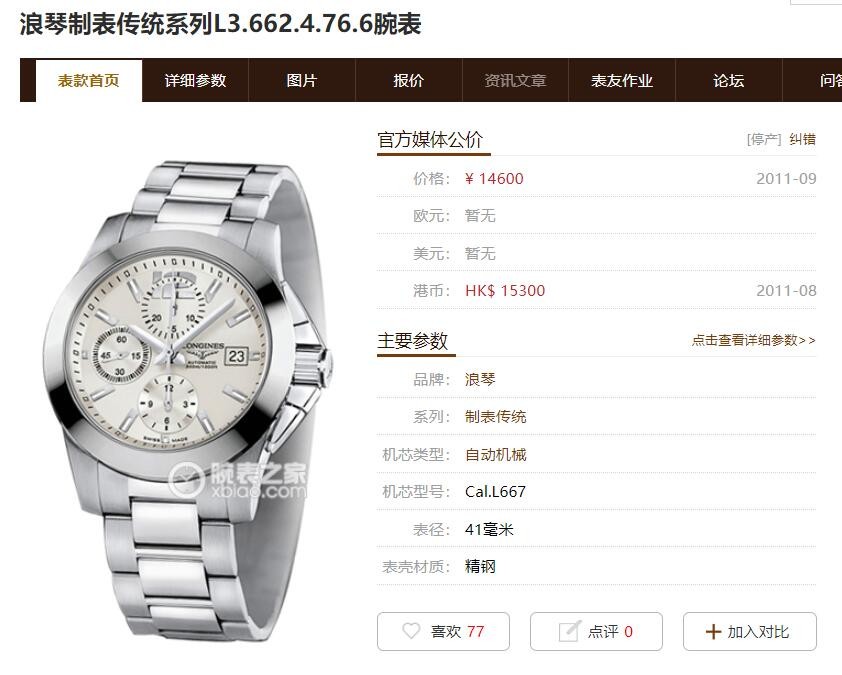Click the plus icon for 加入对比
Screen dimensions: 842x675
[x=713, y=632]
